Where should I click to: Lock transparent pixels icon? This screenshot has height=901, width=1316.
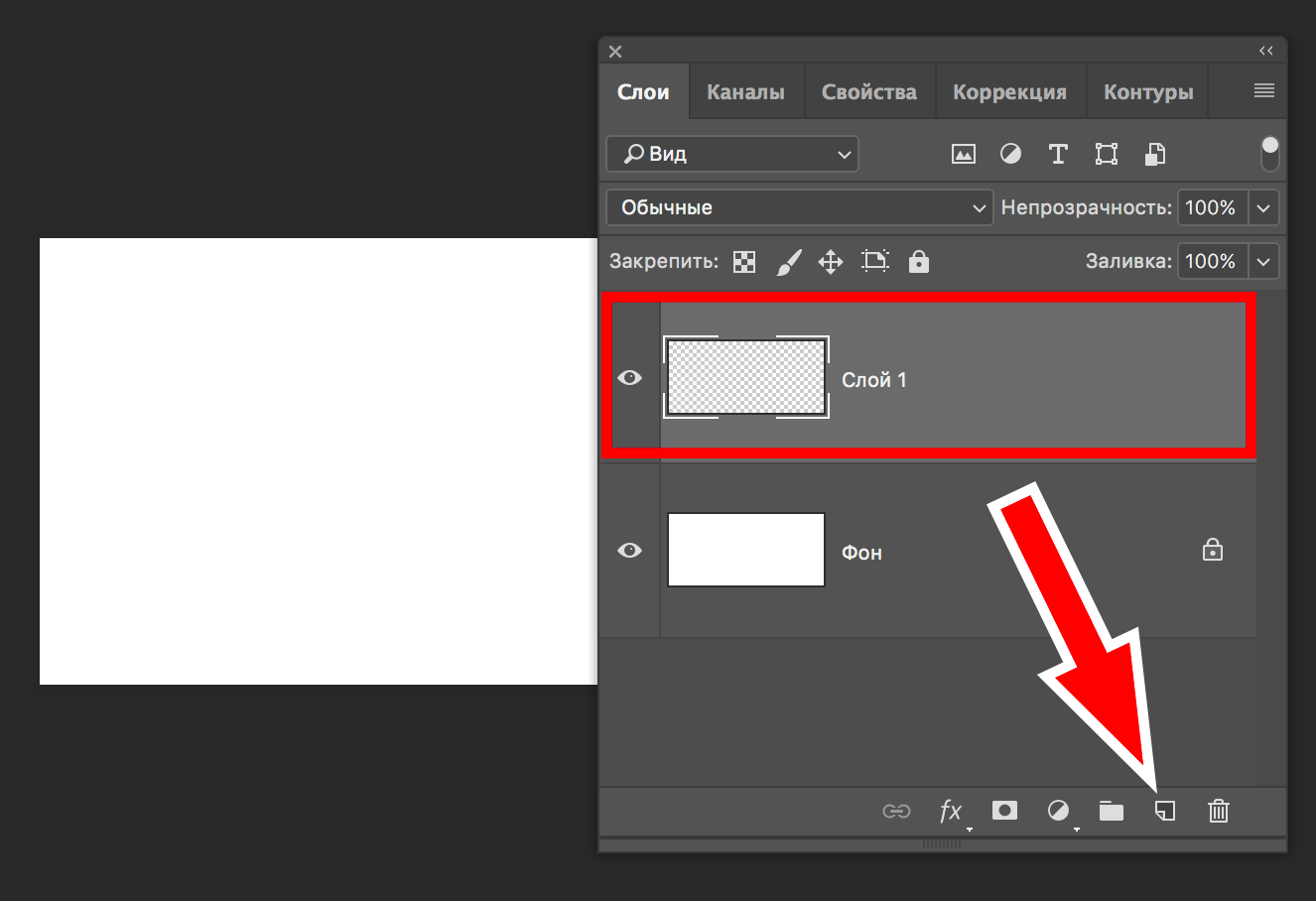[x=743, y=262]
